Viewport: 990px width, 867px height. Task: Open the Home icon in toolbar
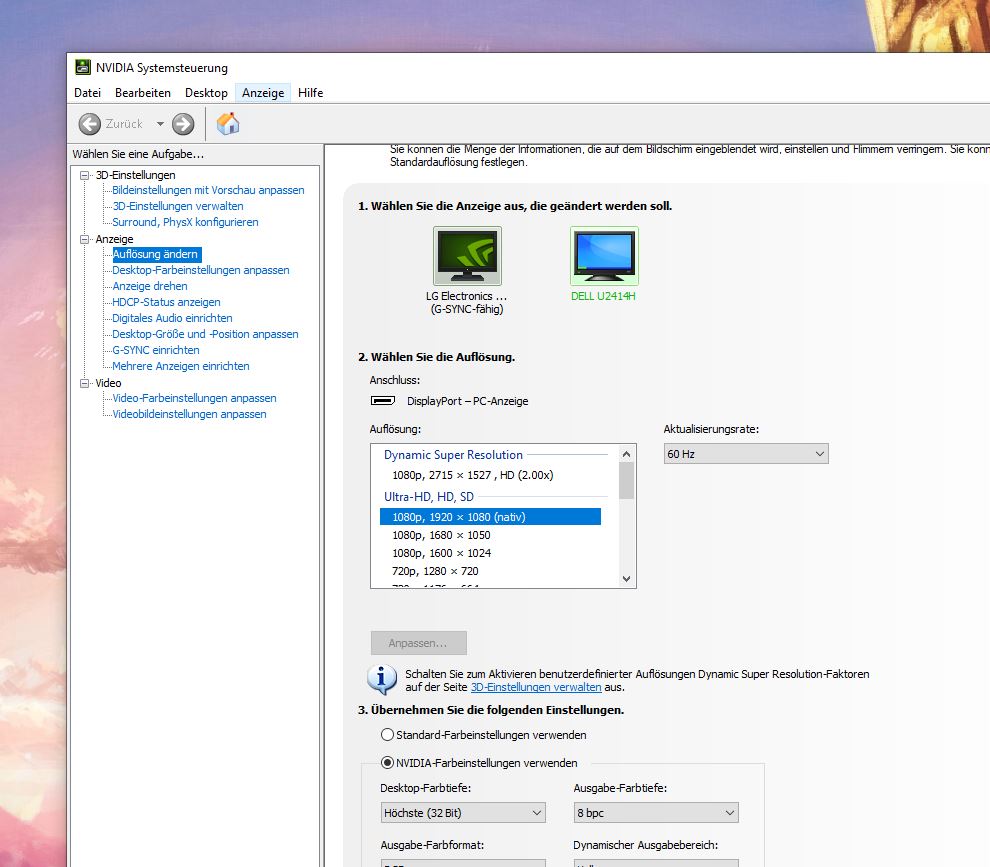(x=228, y=123)
